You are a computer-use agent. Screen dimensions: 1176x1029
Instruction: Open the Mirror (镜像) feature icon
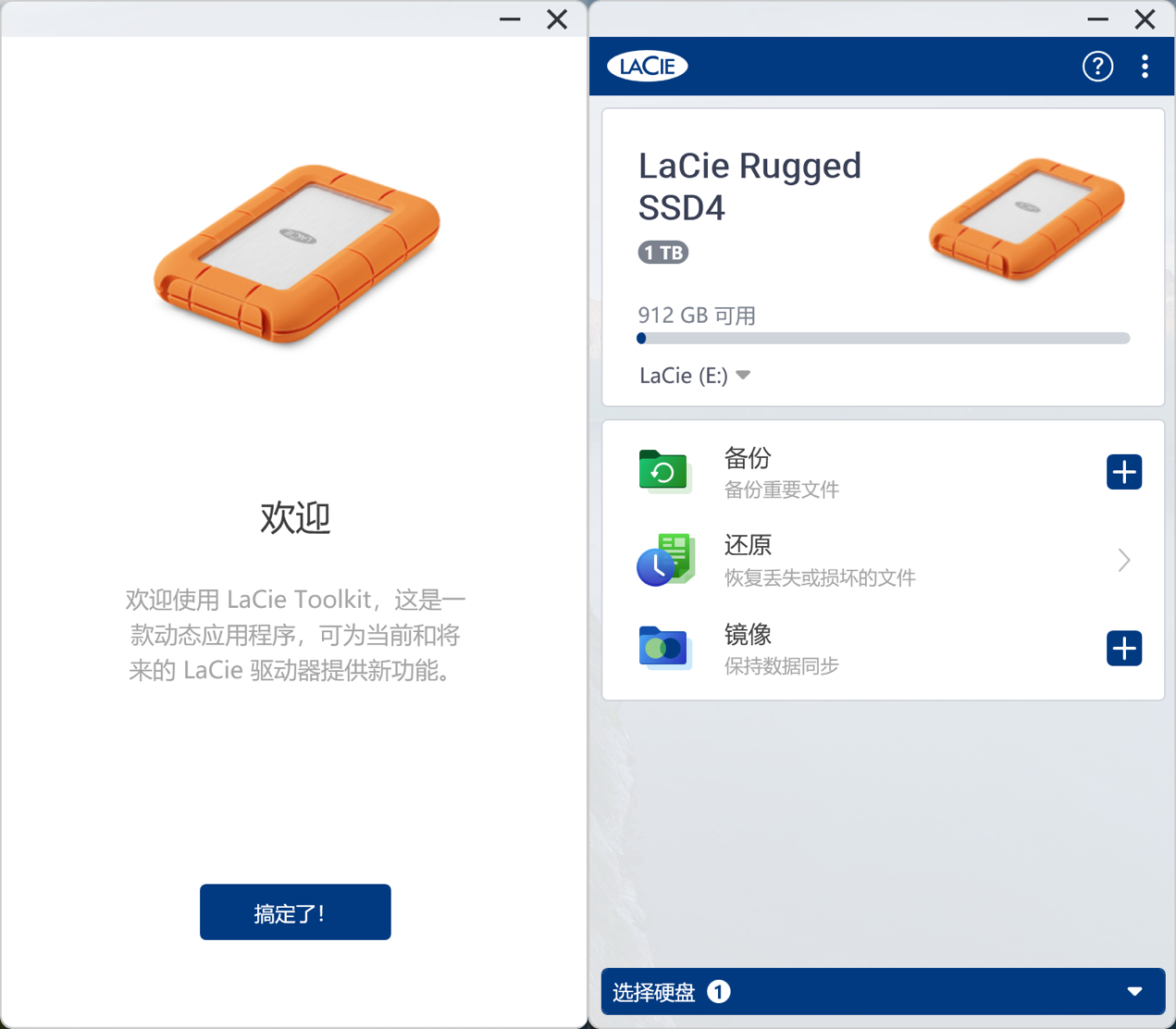click(664, 648)
